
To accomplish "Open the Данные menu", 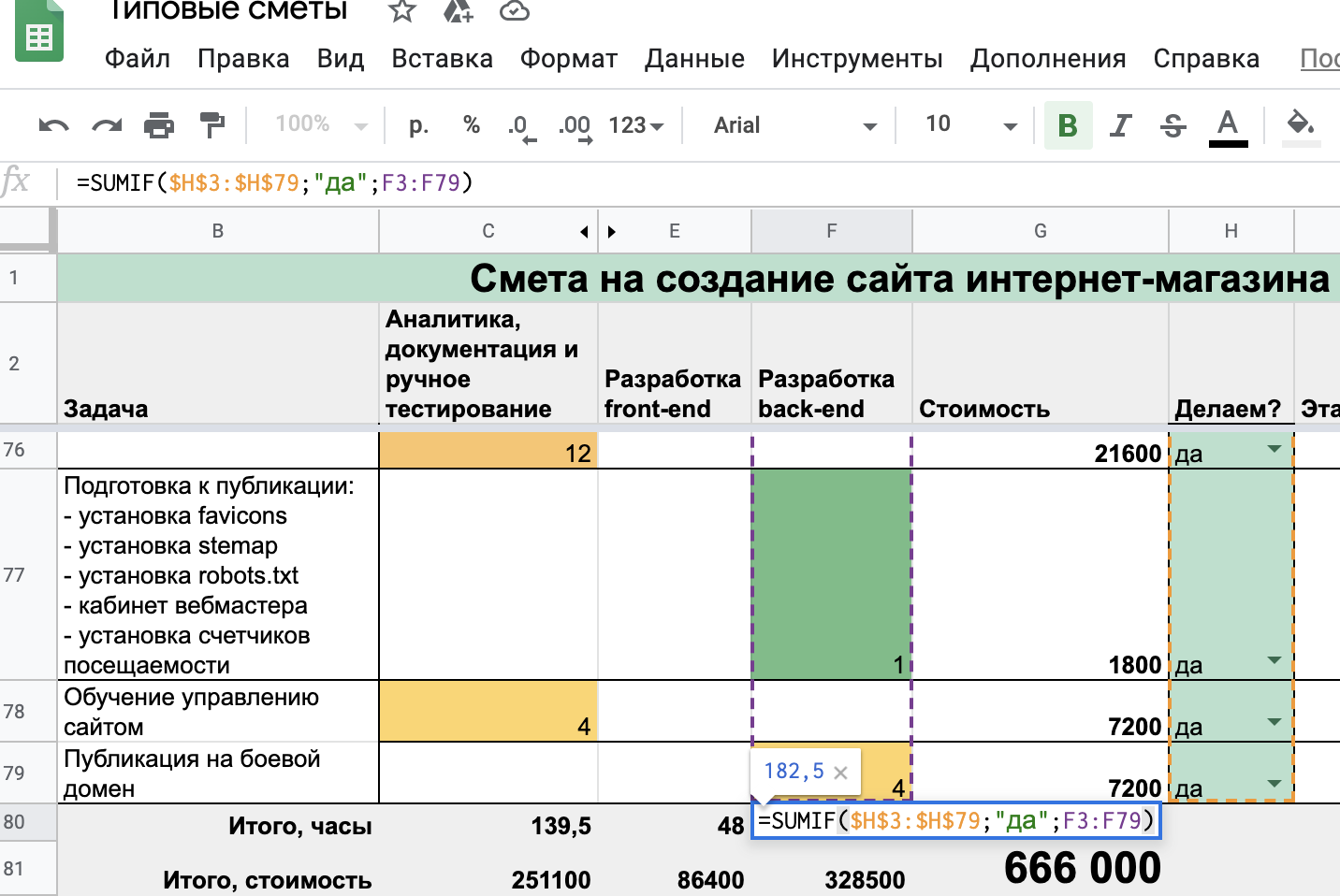I will tap(694, 59).
